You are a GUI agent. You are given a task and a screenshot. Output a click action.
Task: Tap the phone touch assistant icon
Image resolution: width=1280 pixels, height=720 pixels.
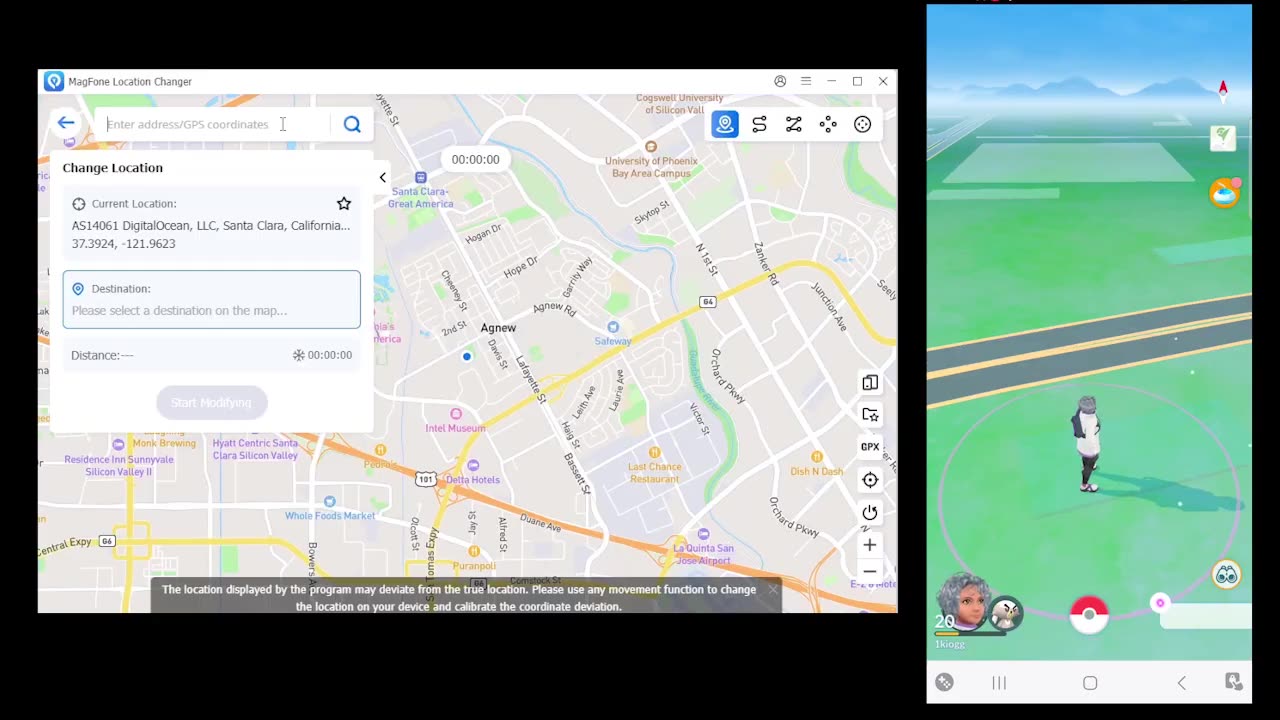[x=1234, y=682]
